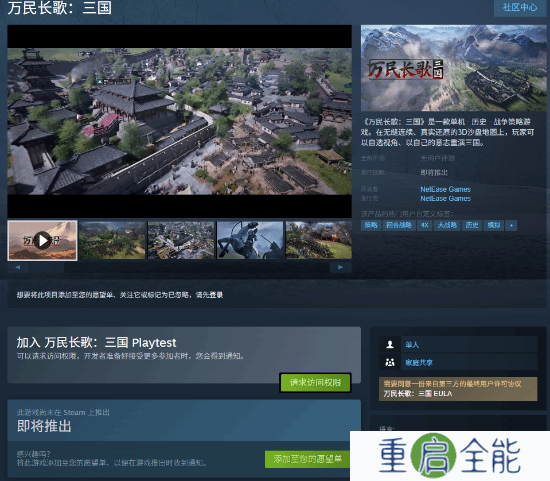The width and height of the screenshot is (550, 481).
Task: Open NetEase Games developer link
Action: [445, 189]
